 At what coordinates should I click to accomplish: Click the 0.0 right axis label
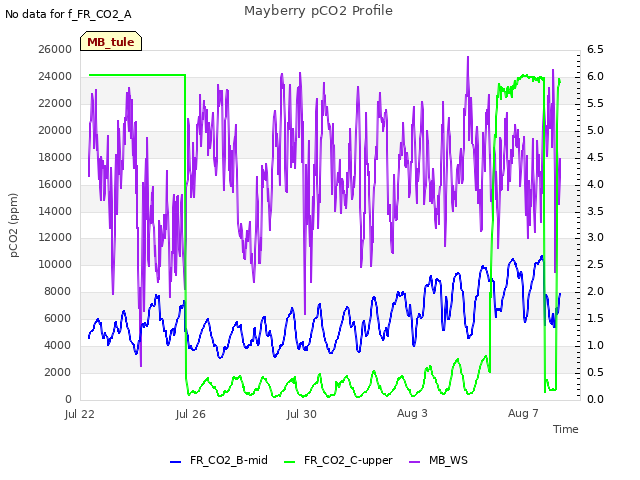click(595, 399)
